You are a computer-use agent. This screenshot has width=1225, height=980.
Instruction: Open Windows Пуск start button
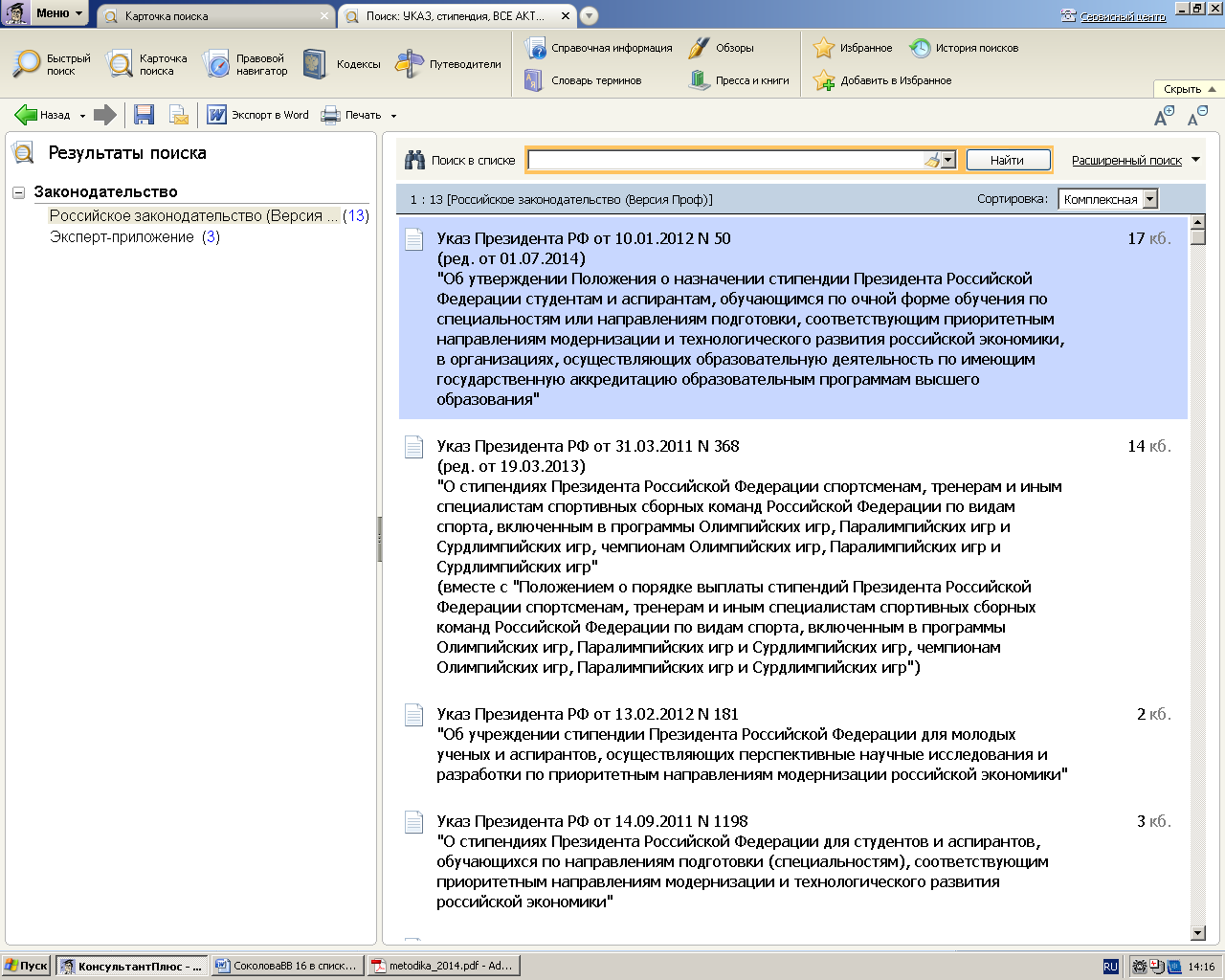(x=27, y=966)
